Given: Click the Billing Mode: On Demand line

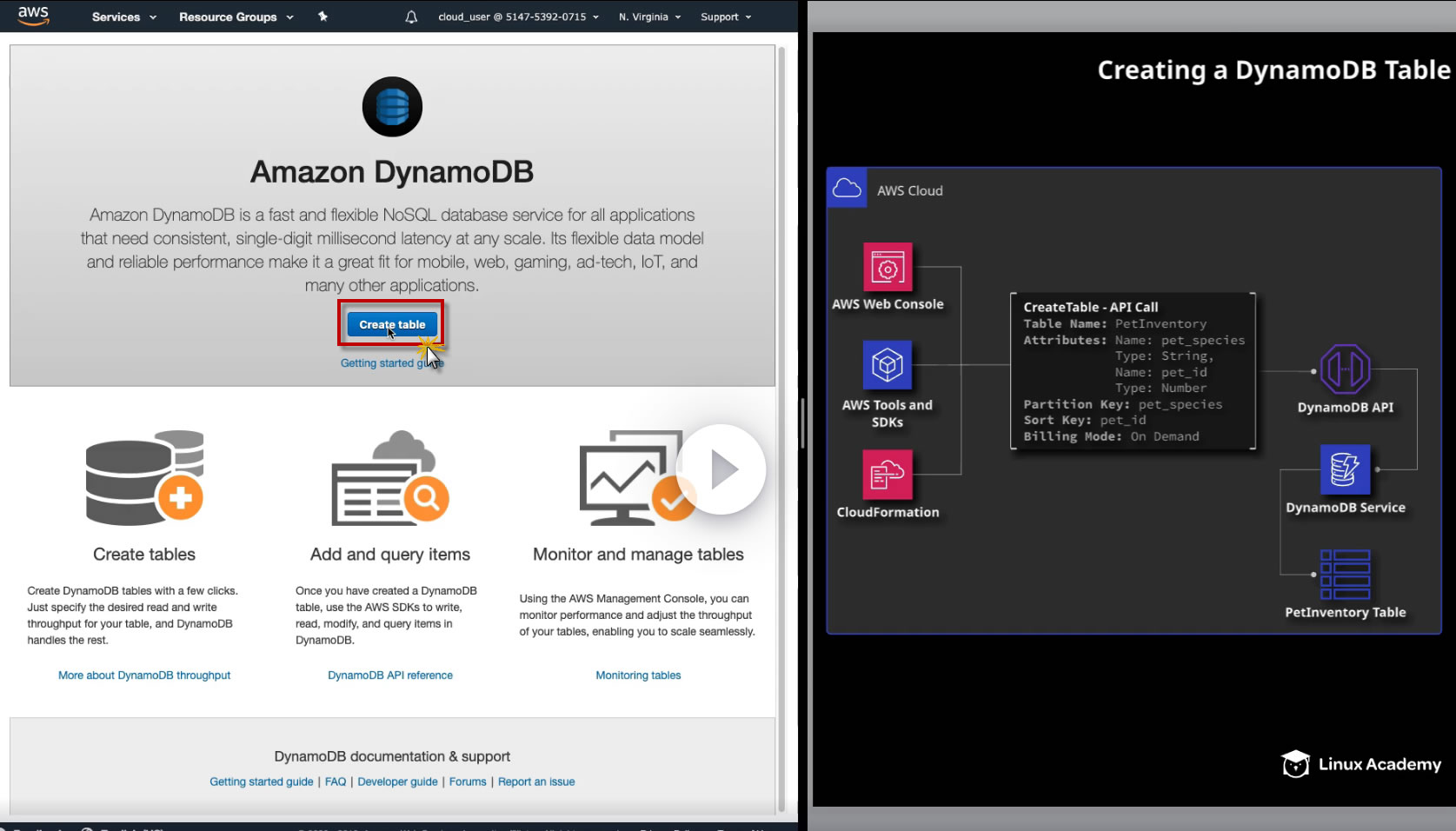Looking at the screenshot, I should tap(1111, 436).
